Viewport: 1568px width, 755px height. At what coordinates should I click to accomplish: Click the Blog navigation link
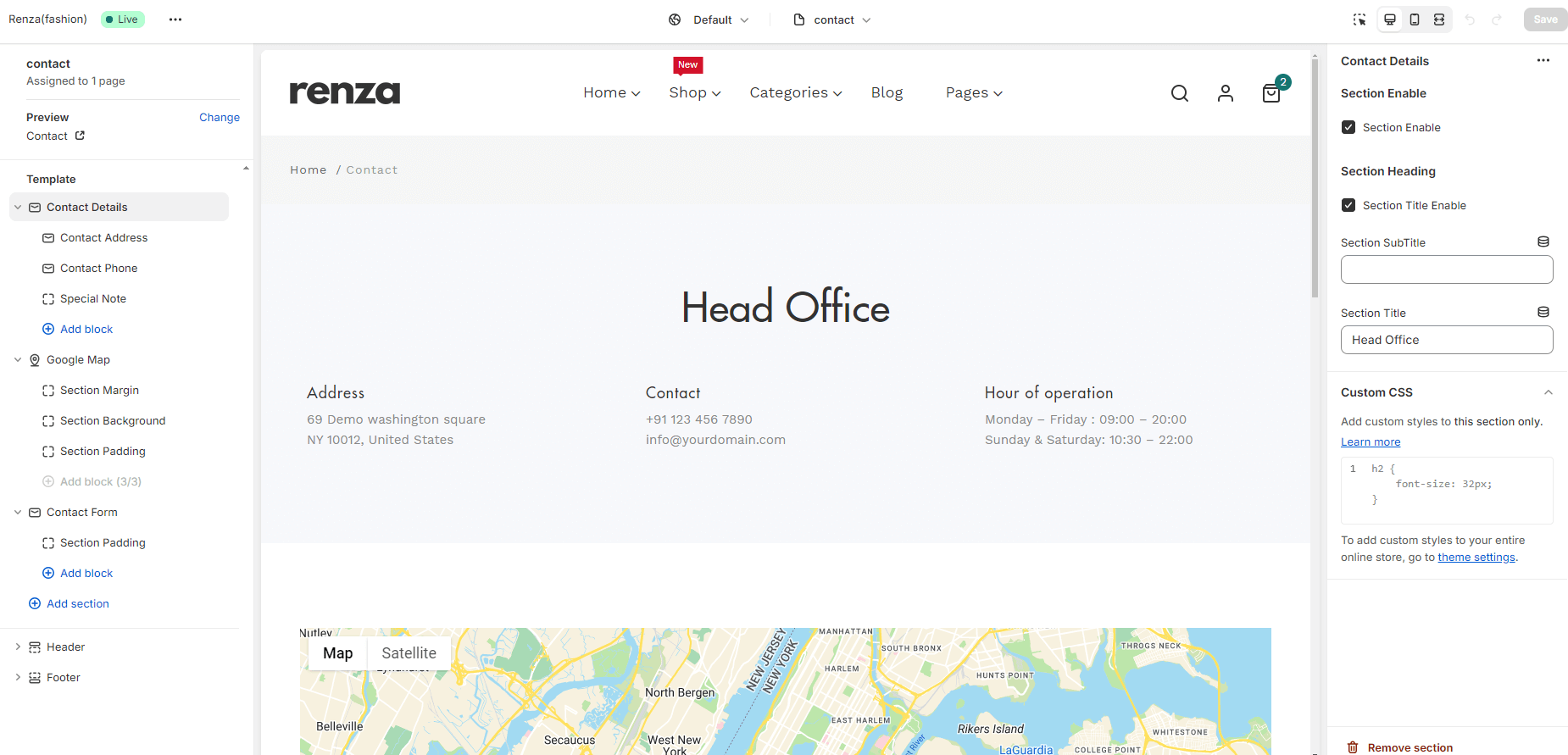click(x=887, y=92)
